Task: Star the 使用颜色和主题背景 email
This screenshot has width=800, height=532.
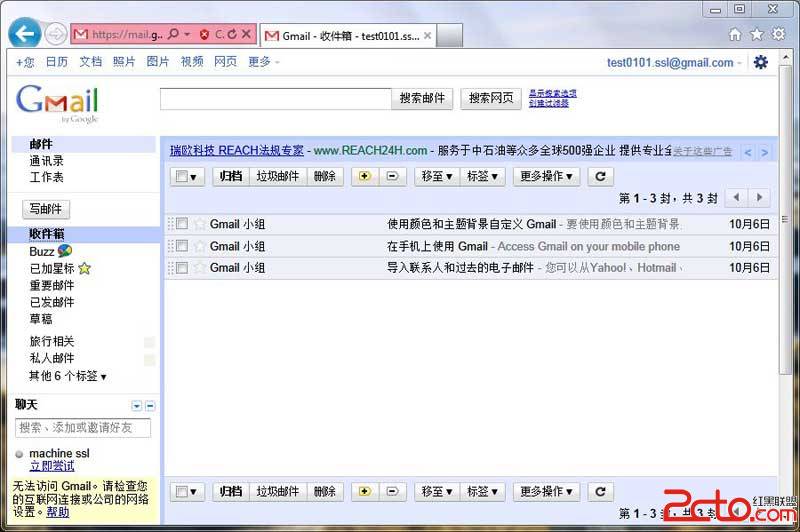Action: point(200,224)
